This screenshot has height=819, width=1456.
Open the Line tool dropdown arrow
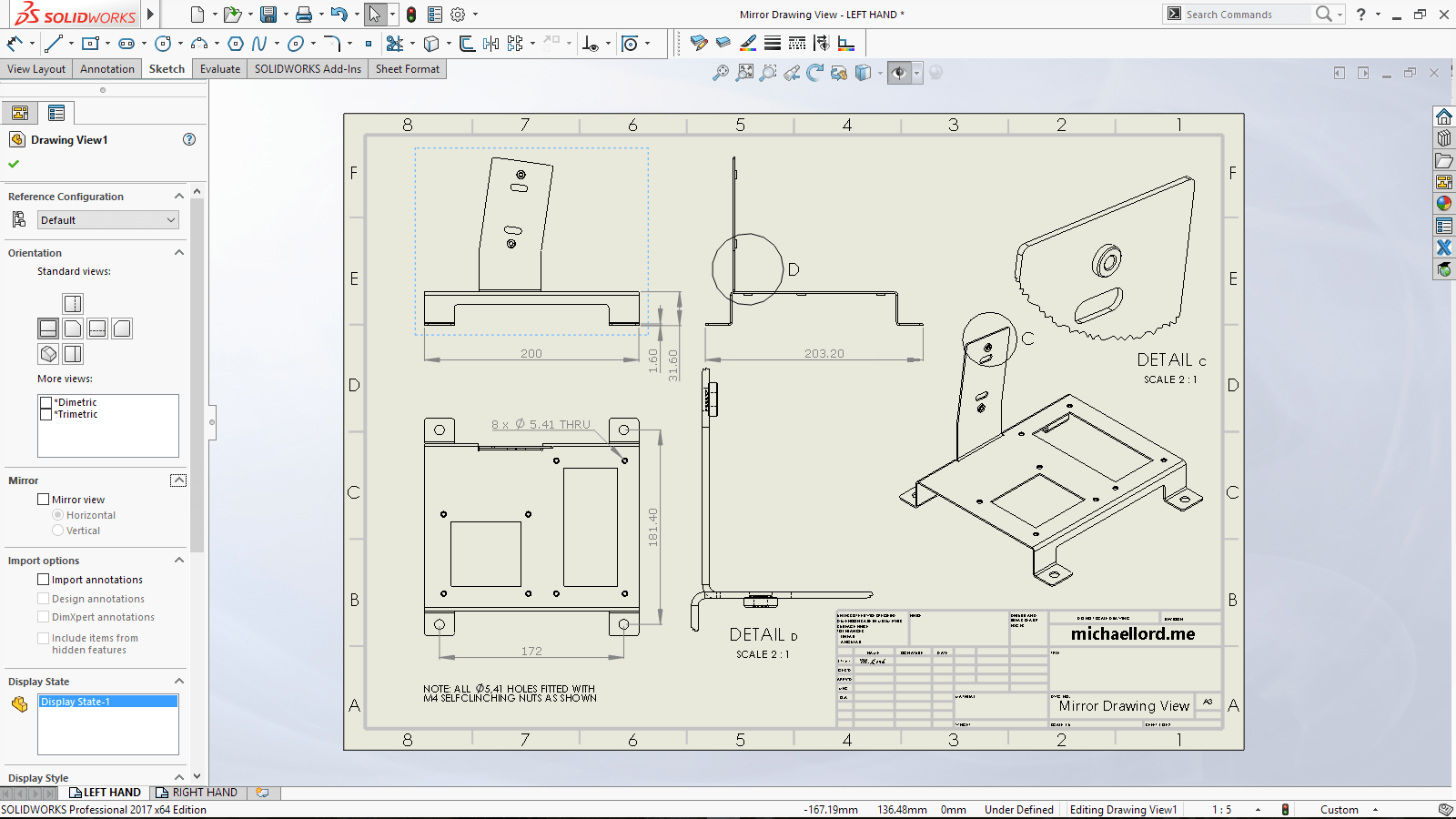pos(71,44)
